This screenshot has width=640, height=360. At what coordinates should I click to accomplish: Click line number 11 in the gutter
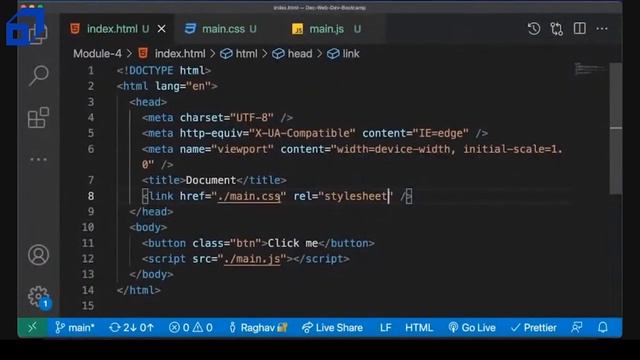tap(88, 243)
